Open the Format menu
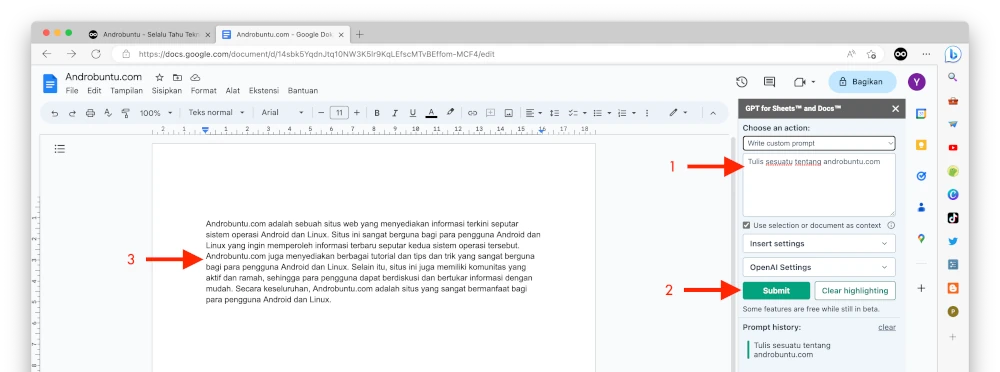This screenshot has height=372, width=1000. point(203,91)
